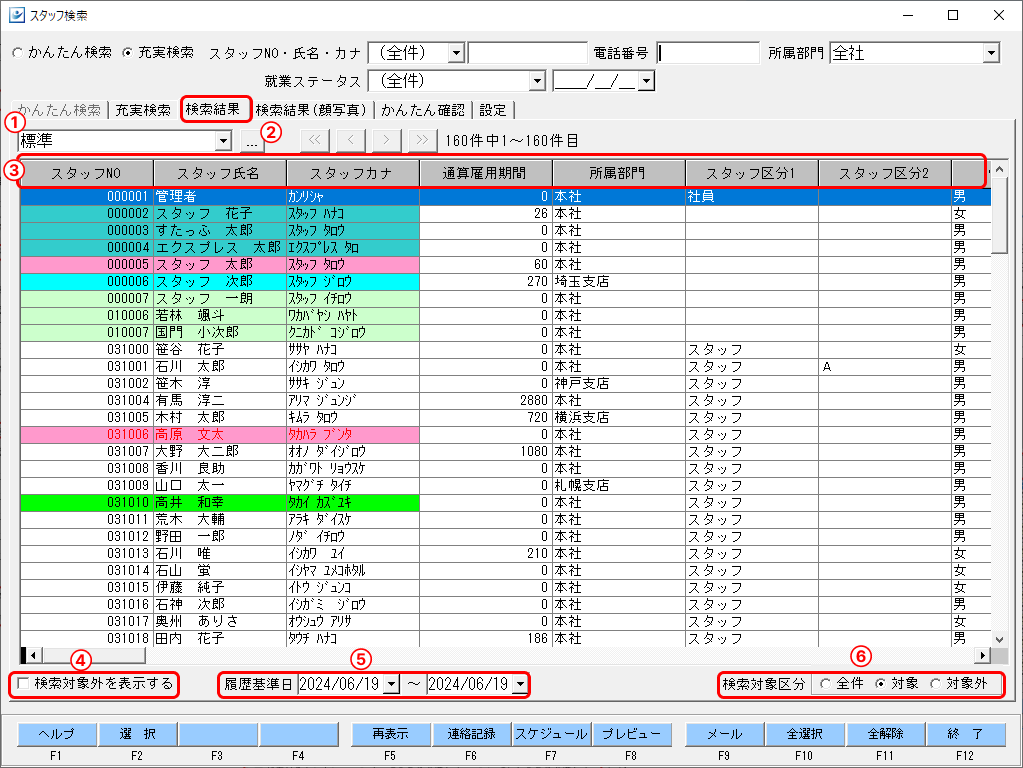Select the row for 000001 管理者
This screenshot has width=1023, height=768.
click(x=506, y=196)
